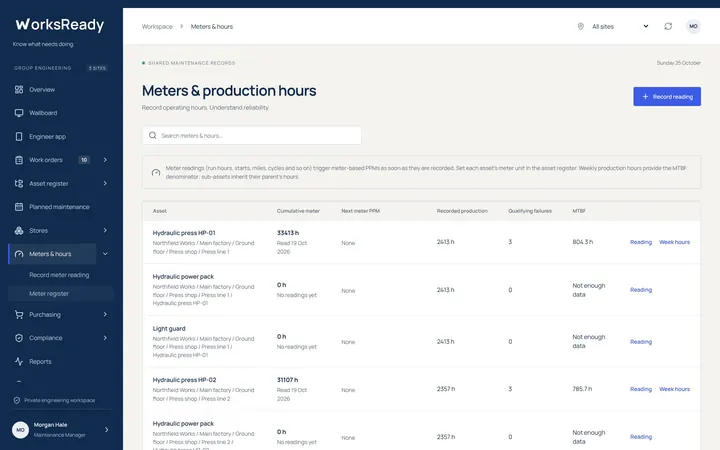Click the plus icon on Record reading
Screen dimensions: 720x450
coord(645,96)
